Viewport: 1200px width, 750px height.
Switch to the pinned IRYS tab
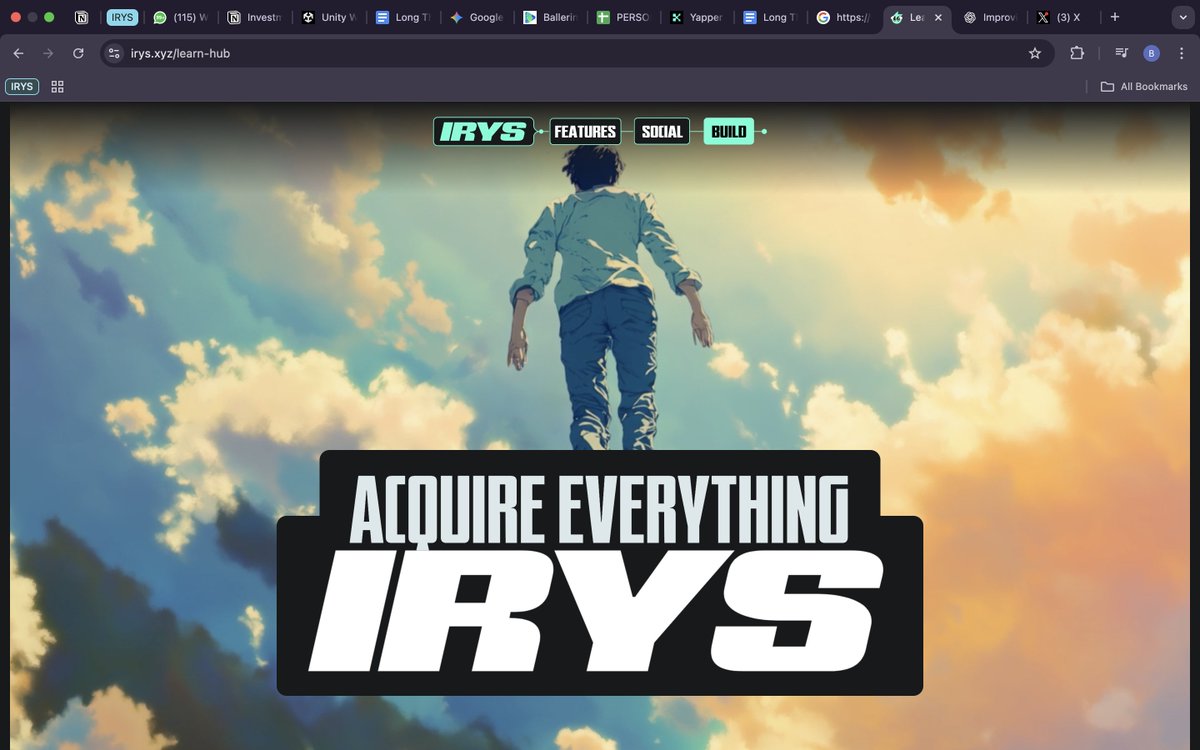tap(122, 18)
